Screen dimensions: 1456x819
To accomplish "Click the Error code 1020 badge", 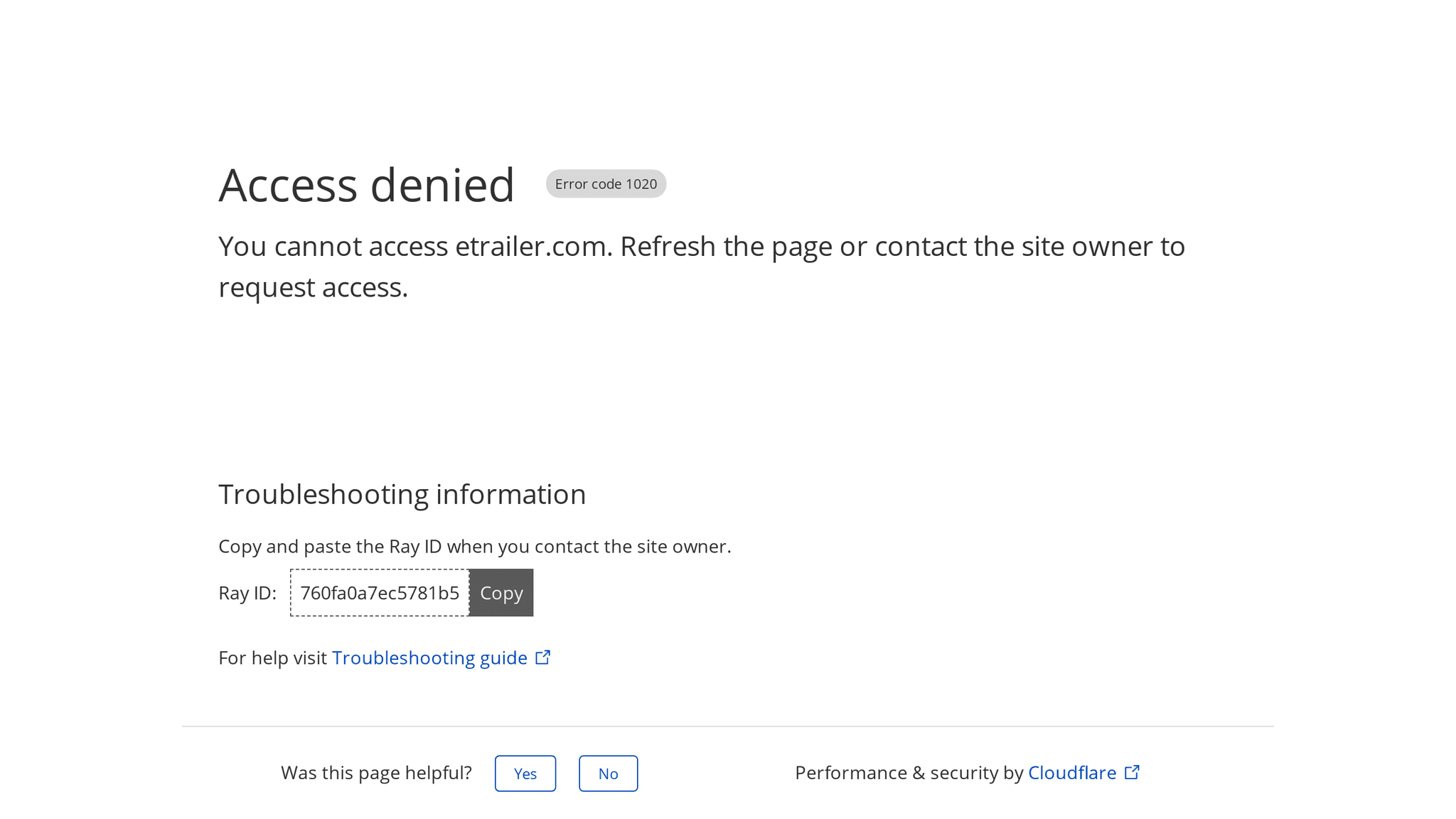I will pyautogui.click(x=606, y=183).
